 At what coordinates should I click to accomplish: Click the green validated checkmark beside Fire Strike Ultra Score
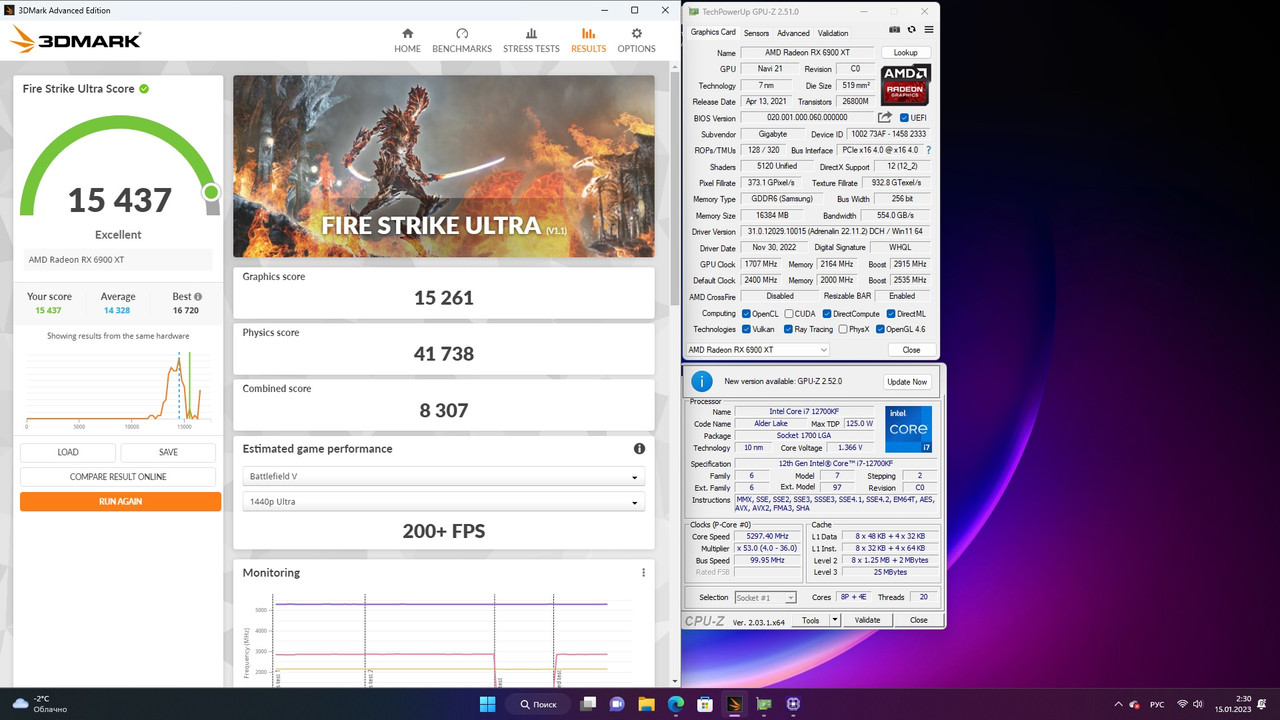[x=144, y=89]
